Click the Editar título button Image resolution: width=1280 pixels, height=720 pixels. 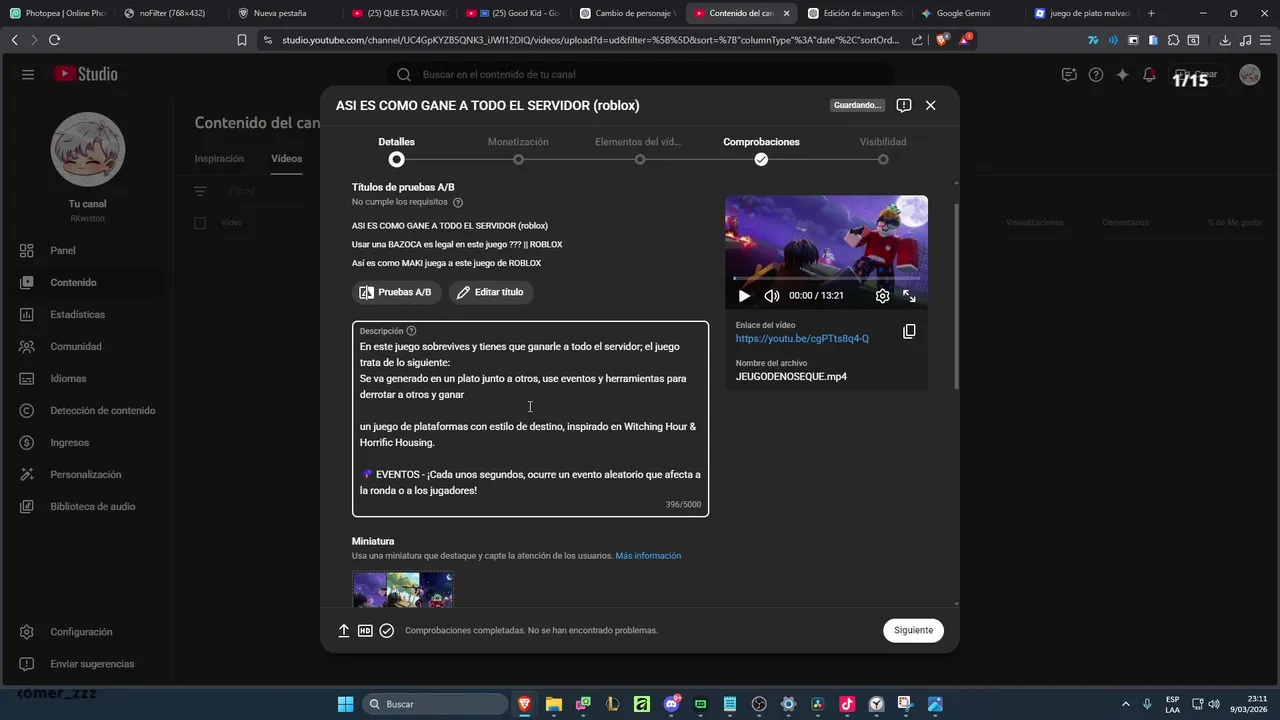(491, 292)
